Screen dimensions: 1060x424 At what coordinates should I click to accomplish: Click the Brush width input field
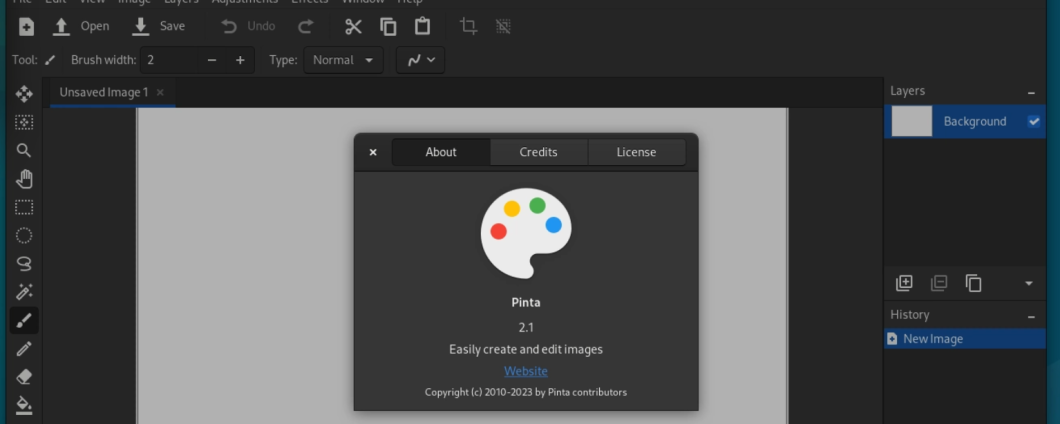click(x=170, y=60)
